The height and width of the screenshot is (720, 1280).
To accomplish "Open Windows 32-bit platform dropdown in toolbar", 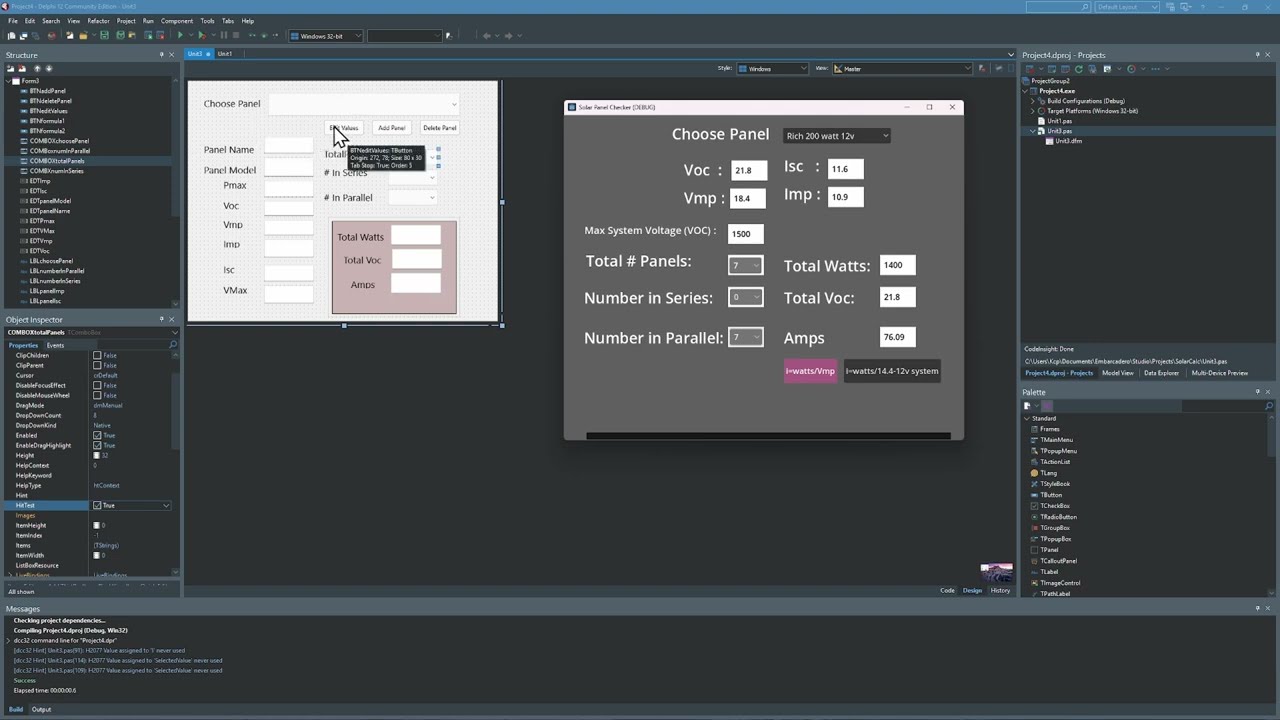I will pos(325,36).
